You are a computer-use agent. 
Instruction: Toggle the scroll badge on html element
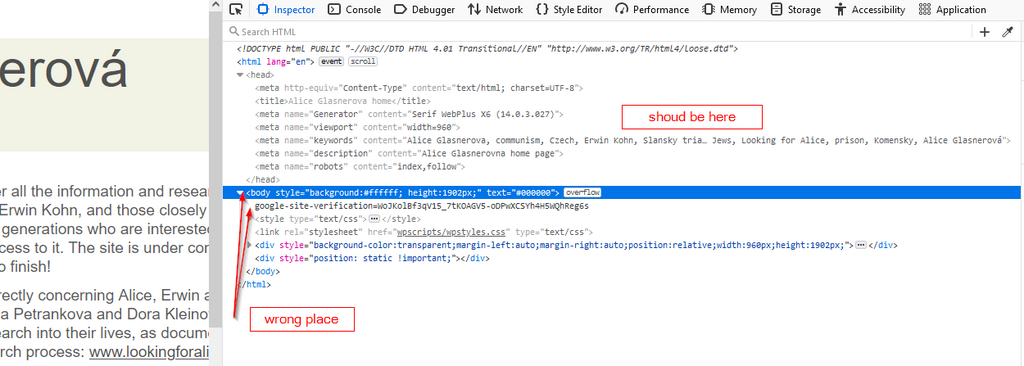pyautogui.click(x=362, y=61)
